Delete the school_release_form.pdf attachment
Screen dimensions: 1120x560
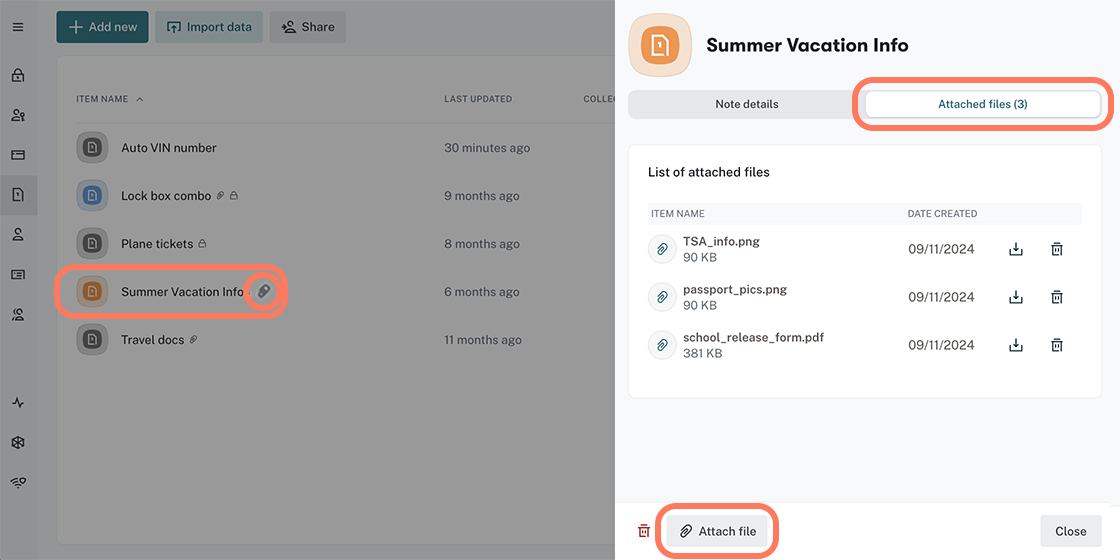coord(1057,345)
